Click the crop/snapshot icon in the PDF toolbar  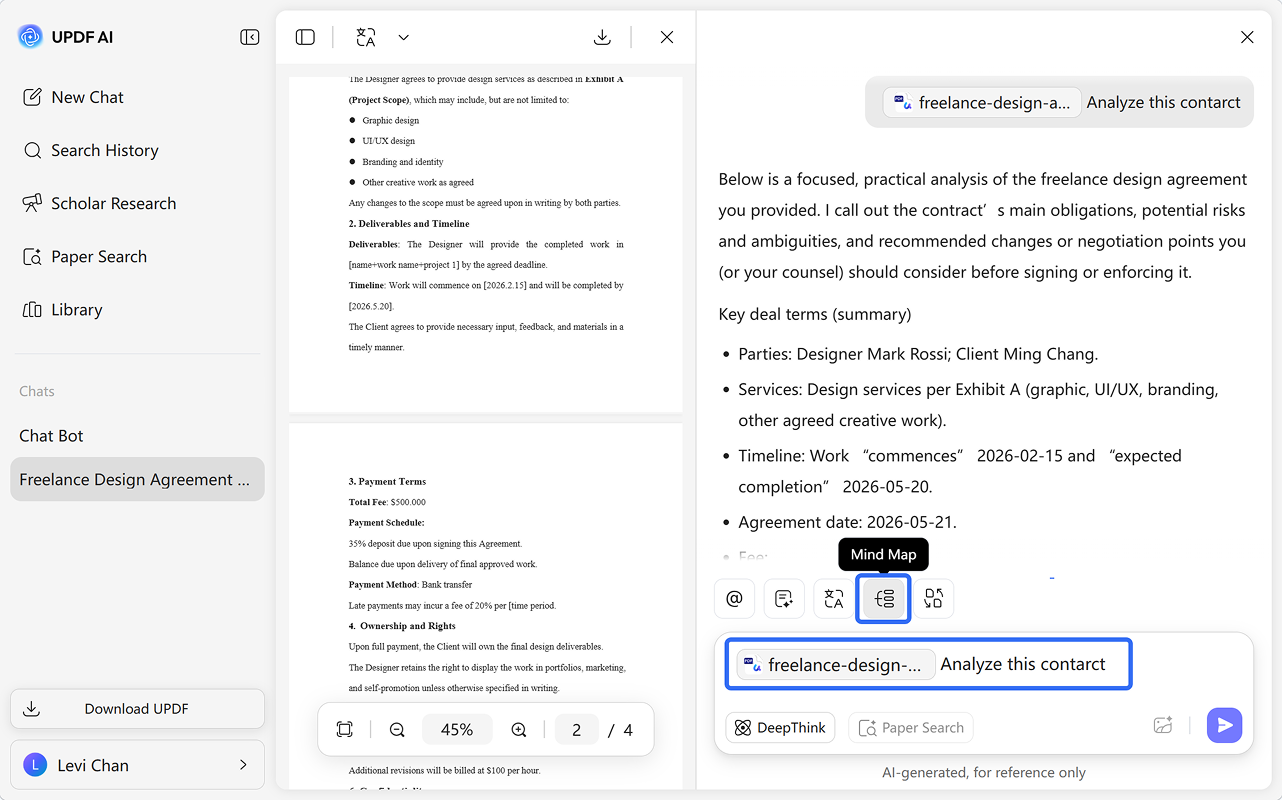(x=344, y=729)
